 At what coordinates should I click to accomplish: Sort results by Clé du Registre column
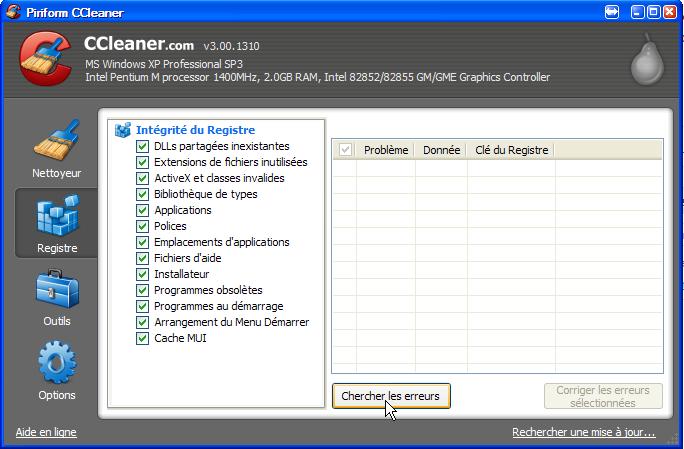pos(511,150)
